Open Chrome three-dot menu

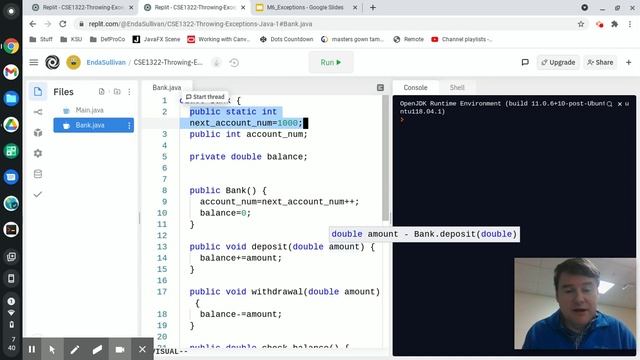tap(631, 24)
